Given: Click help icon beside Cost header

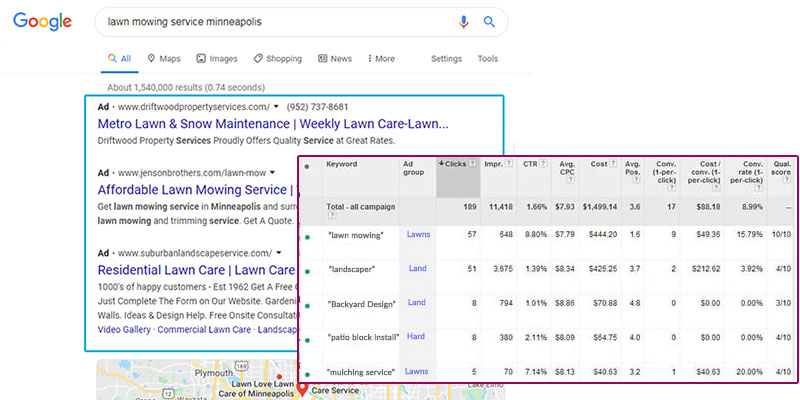Looking at the screenshot, I should [x=613, y=164].
